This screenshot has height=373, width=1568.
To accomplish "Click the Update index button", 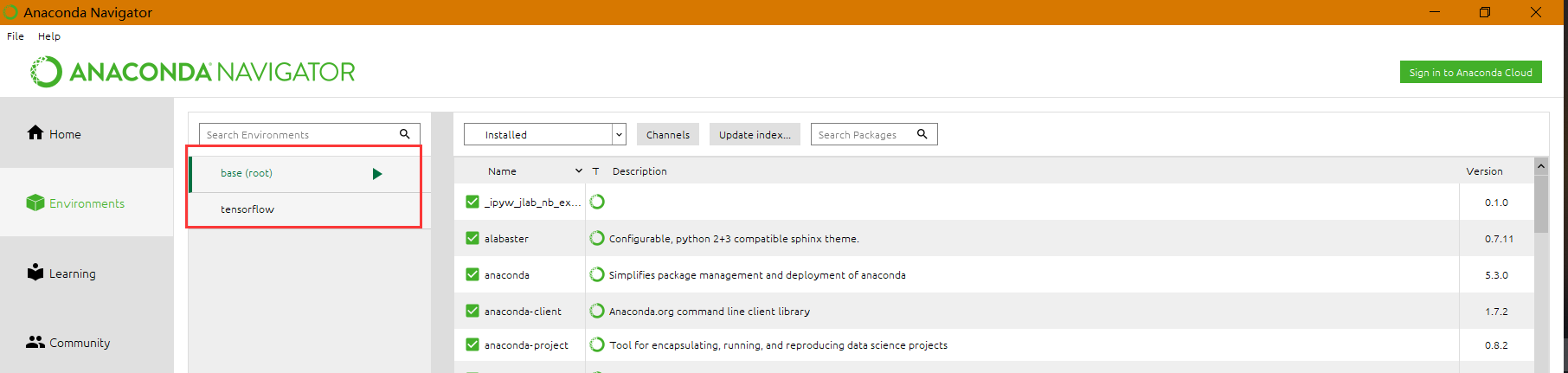I will point(755,134).
